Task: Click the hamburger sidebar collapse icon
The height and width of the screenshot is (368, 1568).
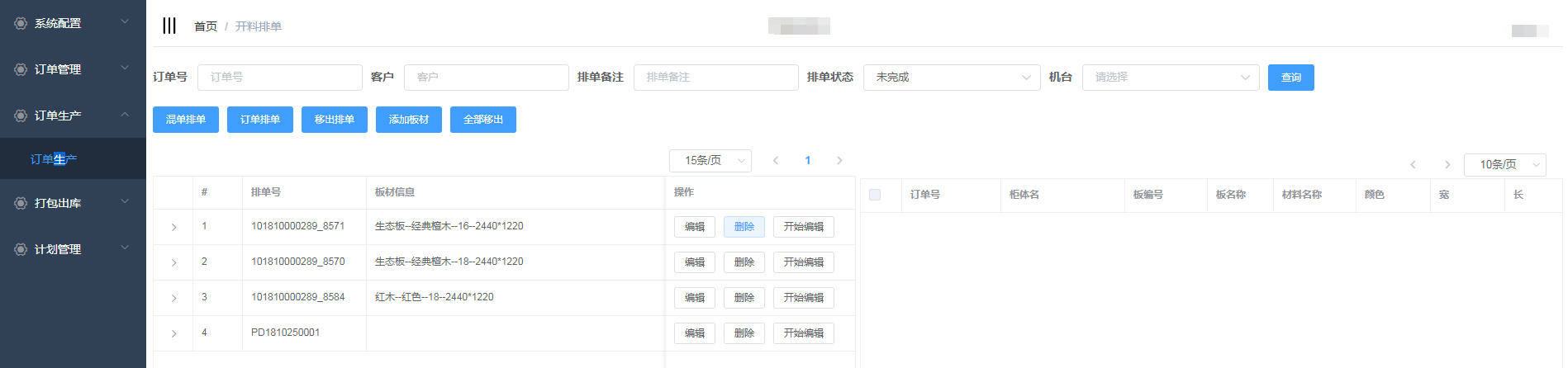Action: point(169,26)
